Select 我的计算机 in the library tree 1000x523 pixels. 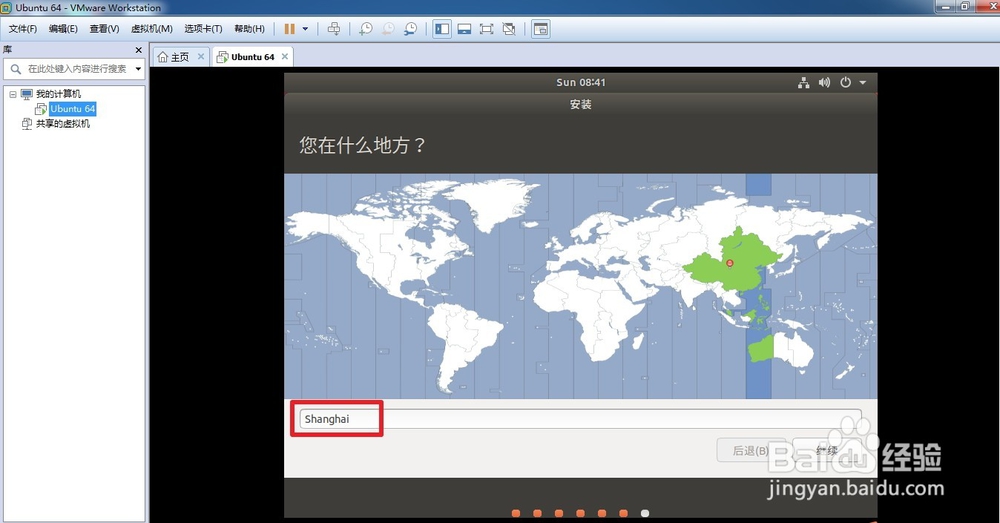tap(58, 94)
